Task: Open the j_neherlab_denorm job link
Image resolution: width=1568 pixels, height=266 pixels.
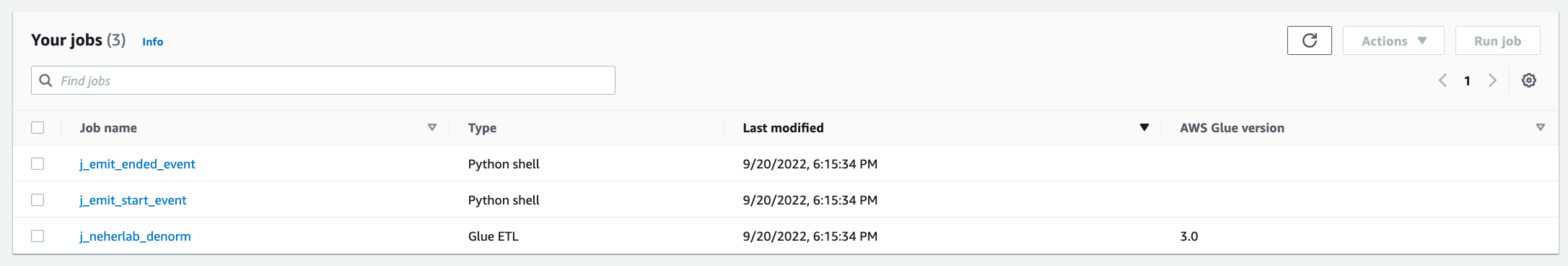Action: tap(135, 236)
